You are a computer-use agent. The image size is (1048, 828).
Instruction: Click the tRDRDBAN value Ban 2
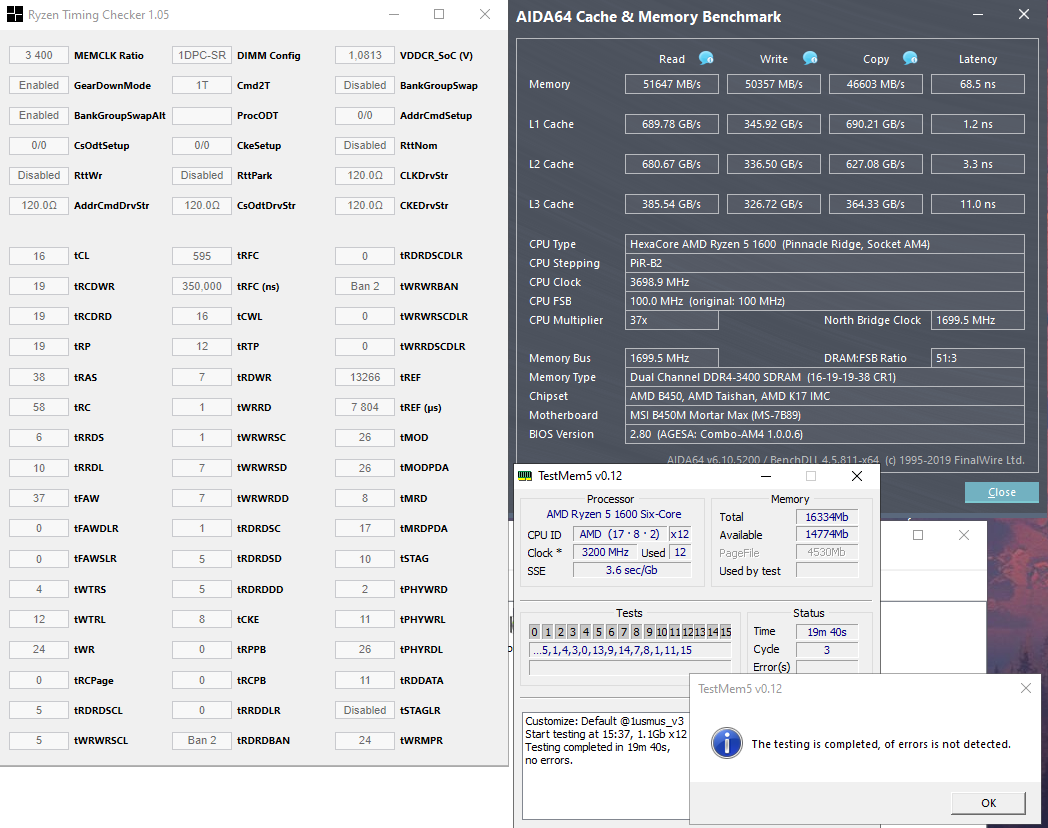tap(202, 740)
